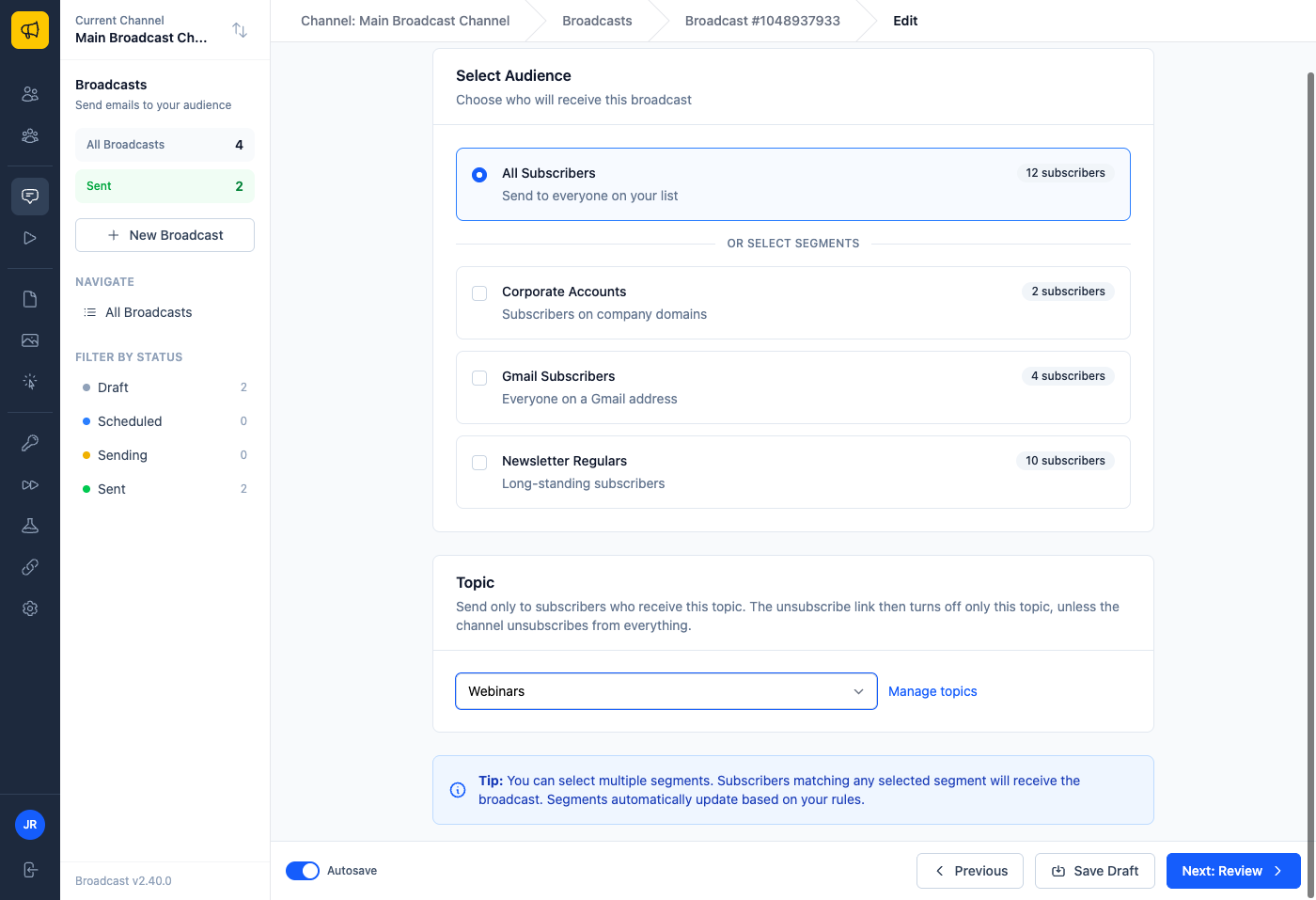Viewport: 1316px width, 900px height.
Task: Open the contacts icon in the sidebar
Action: point(30,94)
